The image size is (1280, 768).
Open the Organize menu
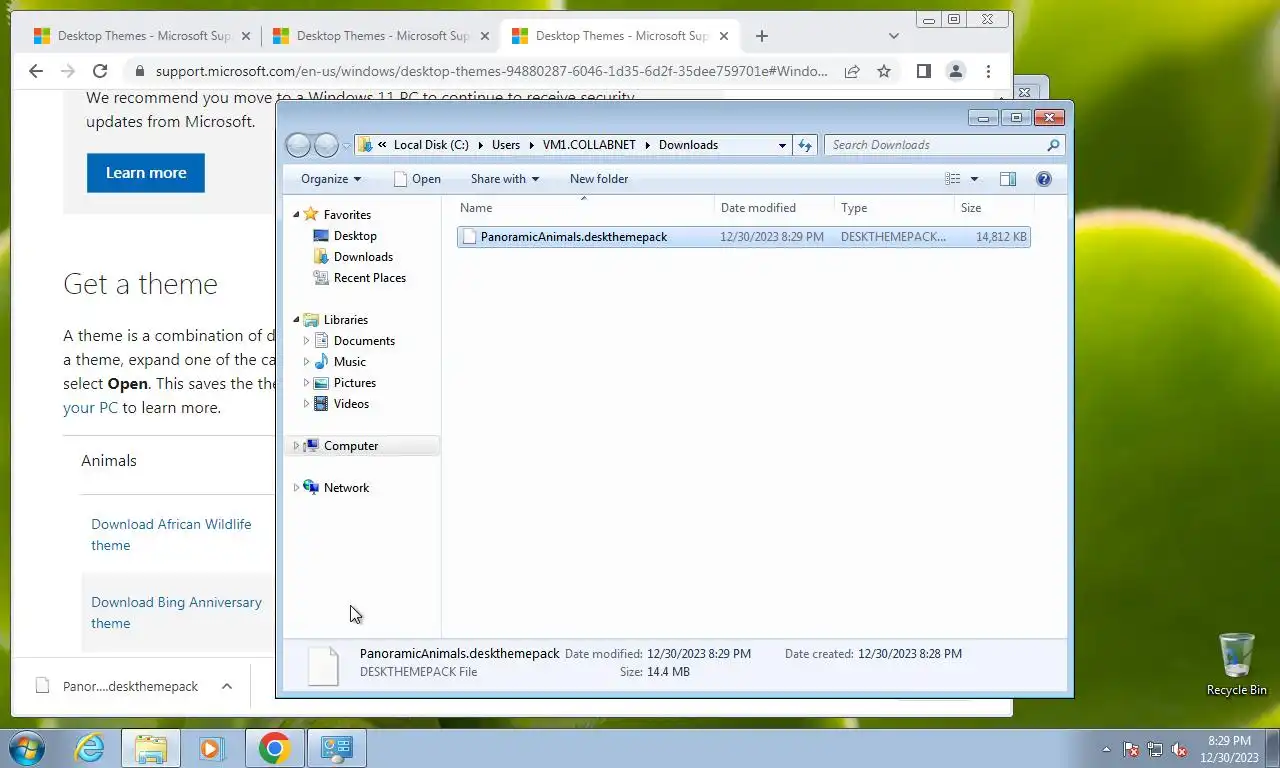click(331, 179)
